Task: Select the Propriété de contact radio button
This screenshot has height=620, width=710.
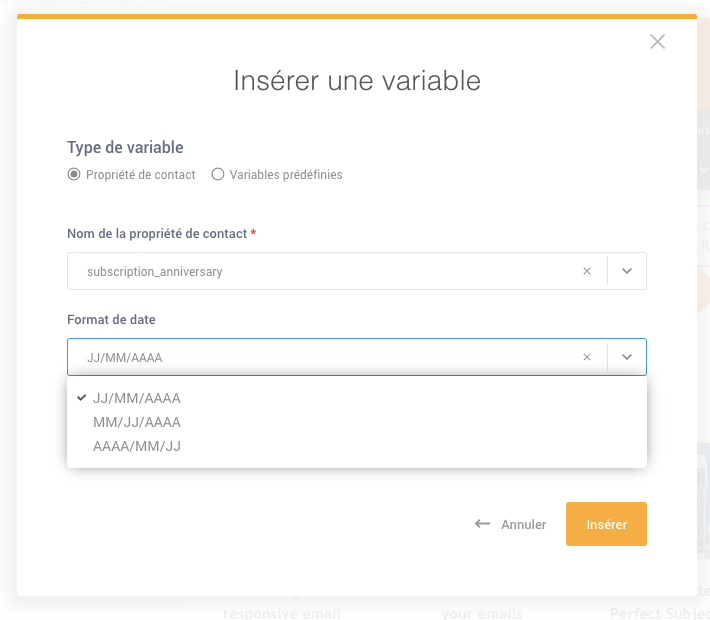Action: (74, 174)
